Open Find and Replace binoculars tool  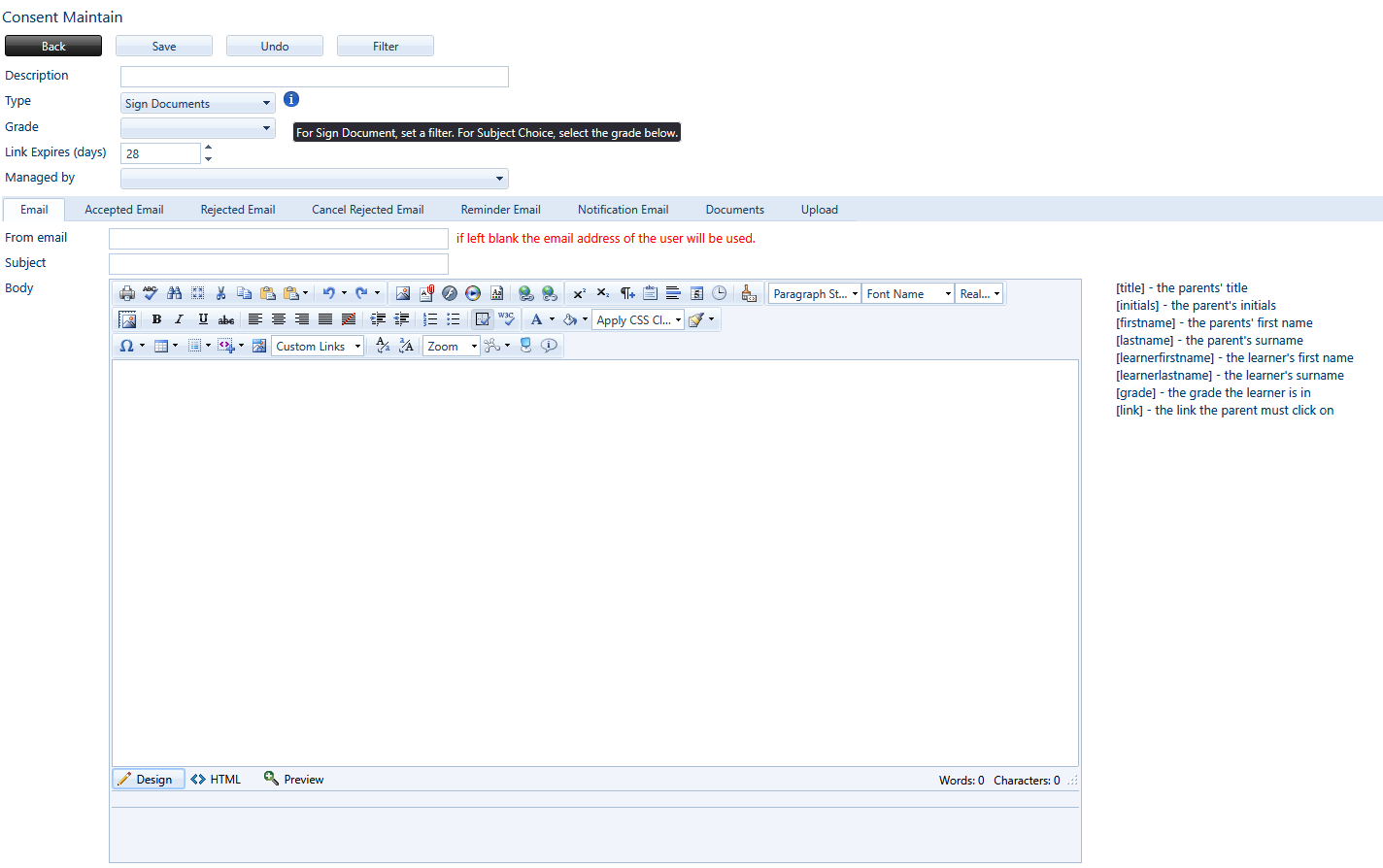pos(174,293)
